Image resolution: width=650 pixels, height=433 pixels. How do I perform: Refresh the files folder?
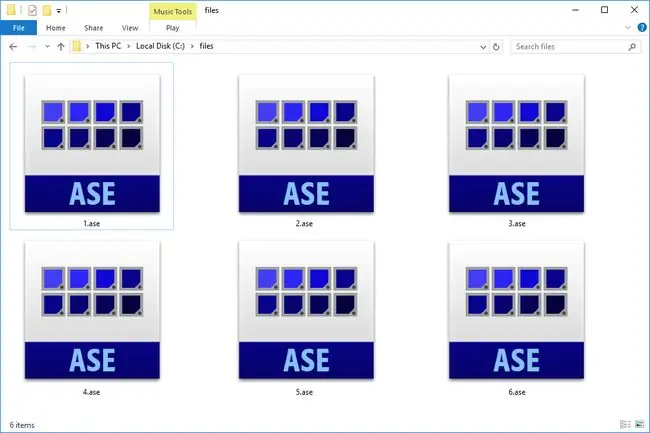496,47
